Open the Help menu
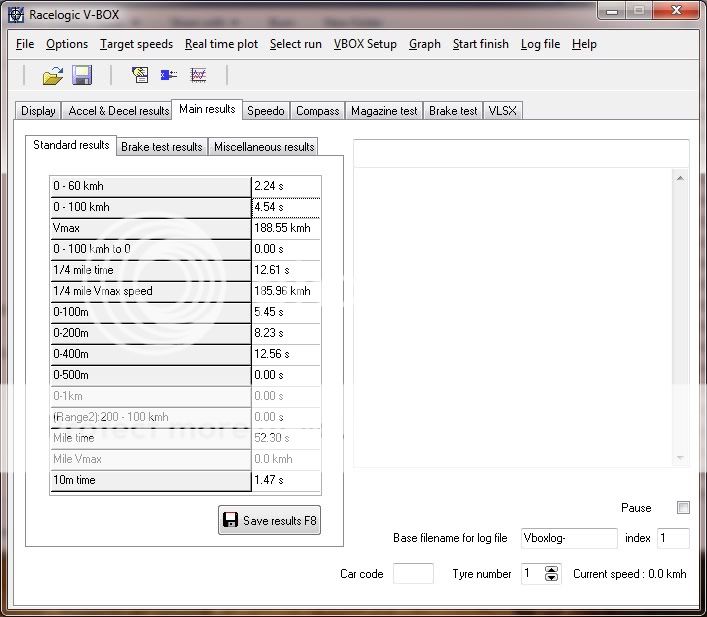This screenshot has width=707, height=617. [584, 44]
